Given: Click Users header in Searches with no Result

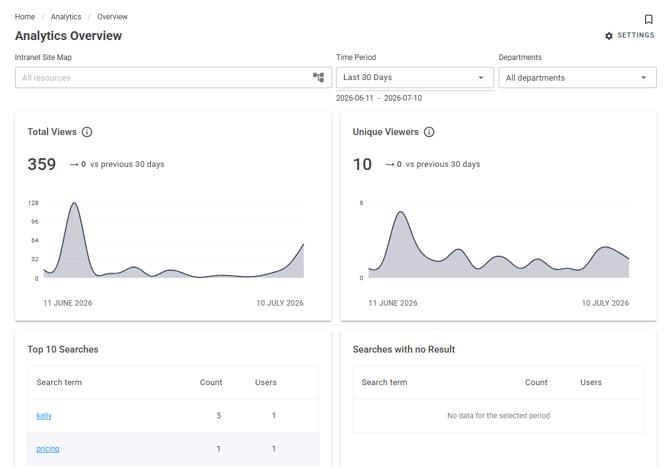Looking at the screenshot, I should click(591, 382).
